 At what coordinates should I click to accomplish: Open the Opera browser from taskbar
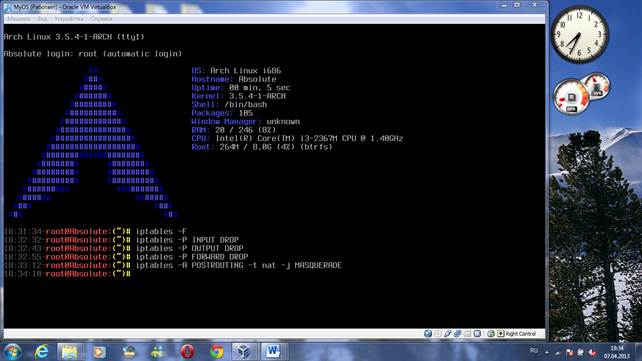pos(187,352)
